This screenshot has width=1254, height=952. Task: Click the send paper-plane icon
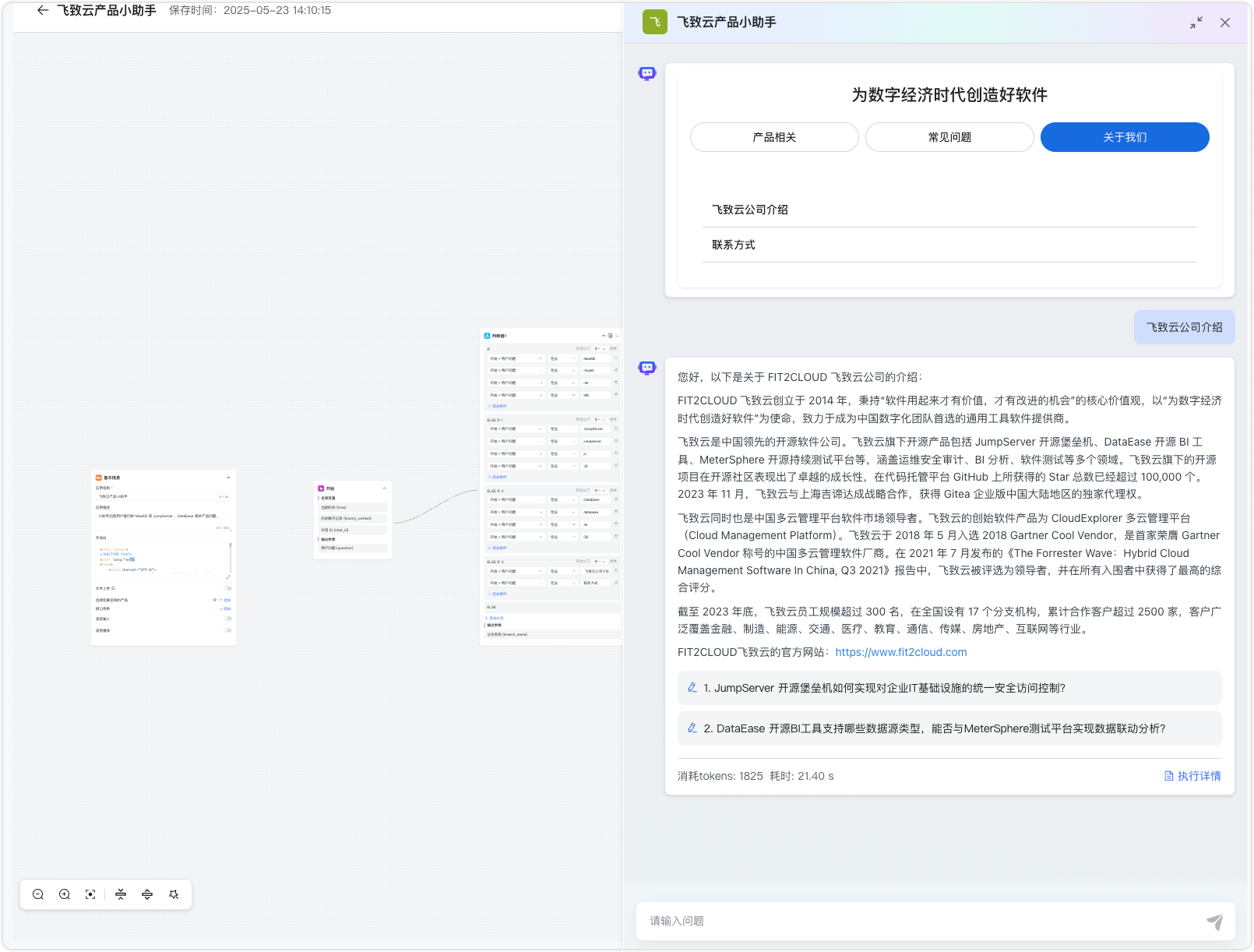pos(1214,922)
